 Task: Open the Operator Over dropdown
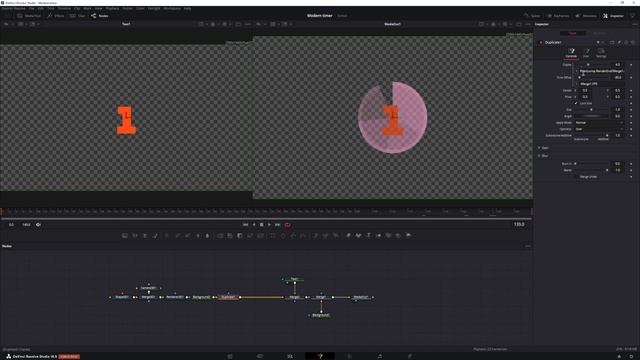[x=599, y=129]
